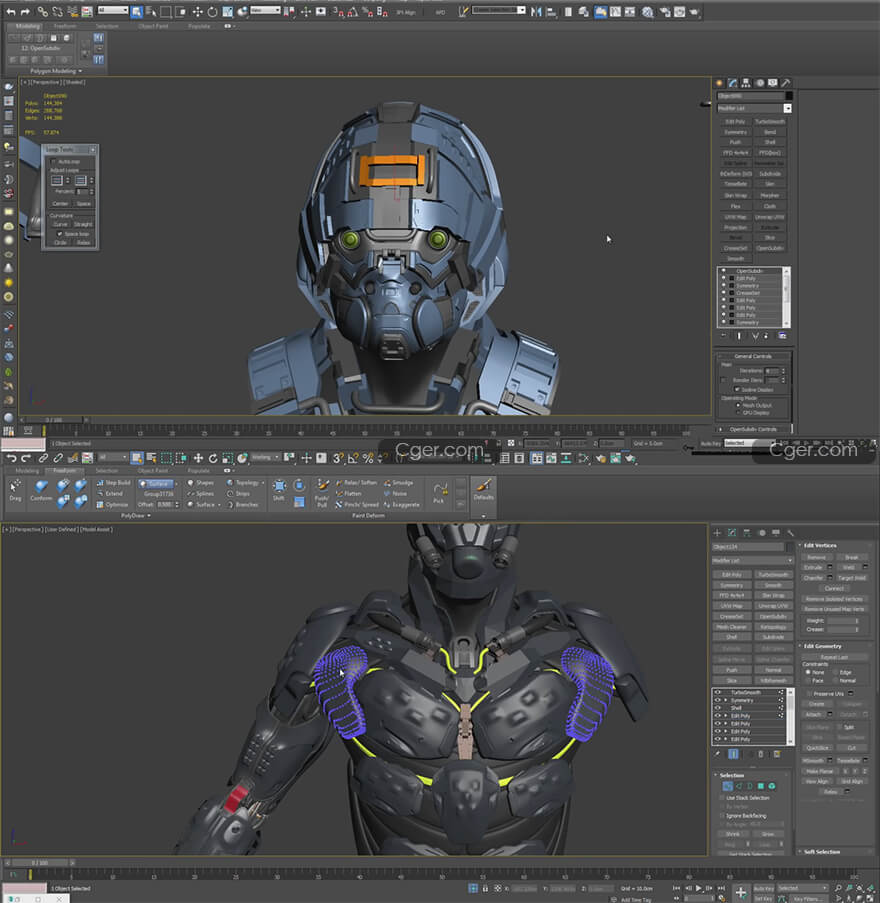Click the Redo arrow in the lower window toolbar

pyautogui.click(x=26, y=458)
